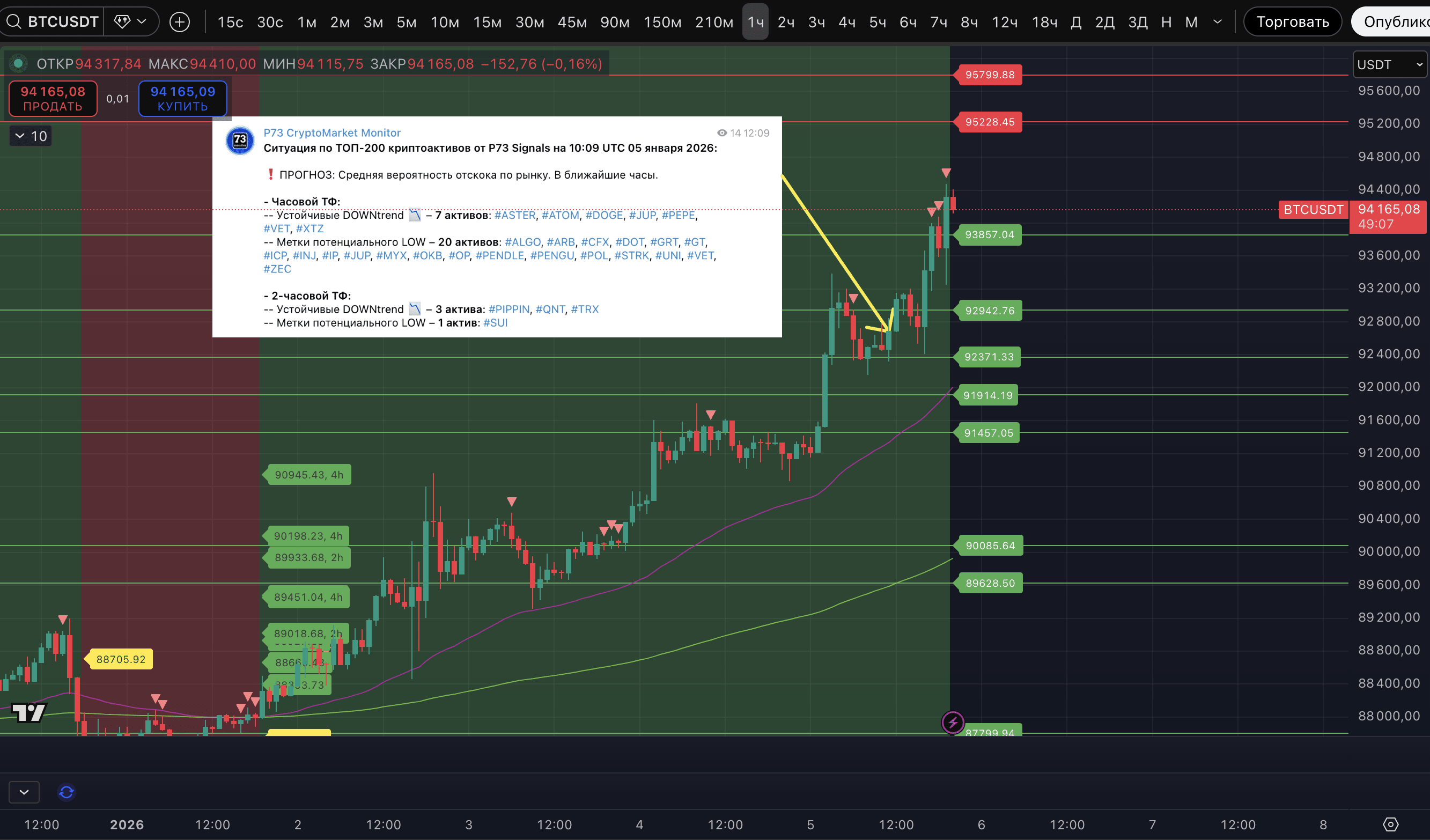The width and height of the screenshot is (1430, 840).
Task: Click the chevron expander in the bottom-left panel
Action: point(23,792)
